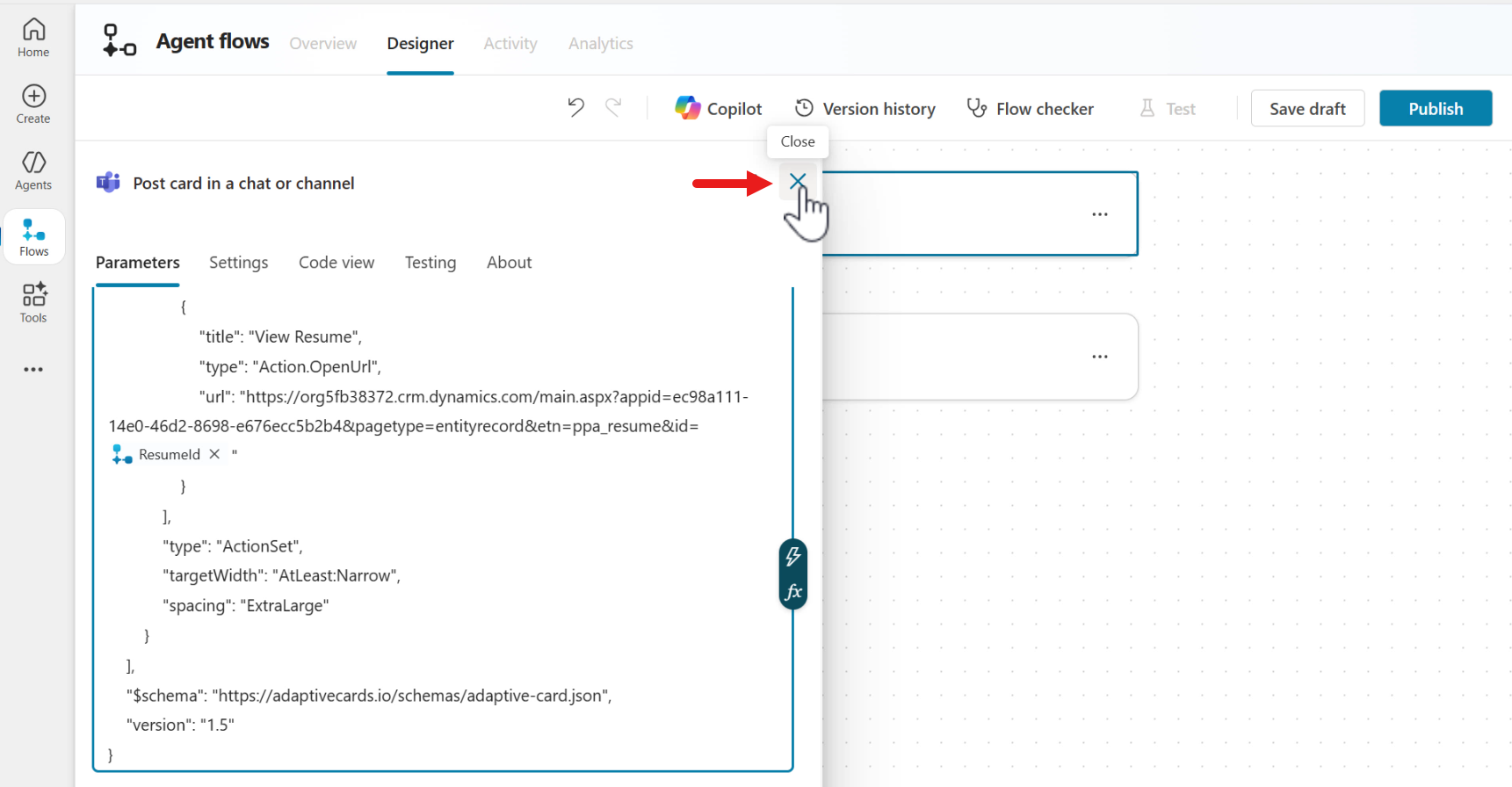
Task: Click the Save draft button
Action: coord(1306,109)
